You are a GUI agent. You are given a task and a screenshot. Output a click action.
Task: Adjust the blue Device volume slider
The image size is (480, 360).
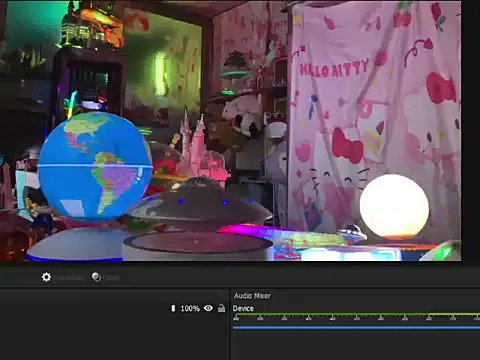[356, 328]
